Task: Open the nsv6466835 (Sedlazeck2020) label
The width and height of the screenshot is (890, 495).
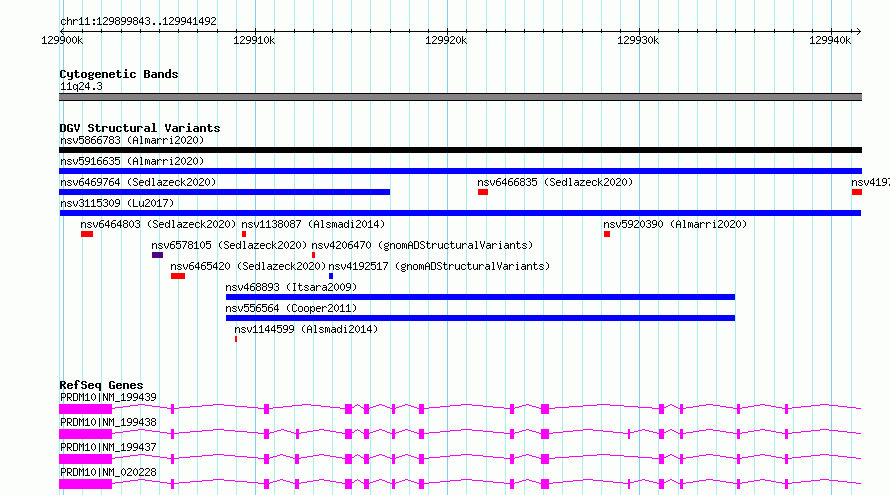Action: click(555, 182)
